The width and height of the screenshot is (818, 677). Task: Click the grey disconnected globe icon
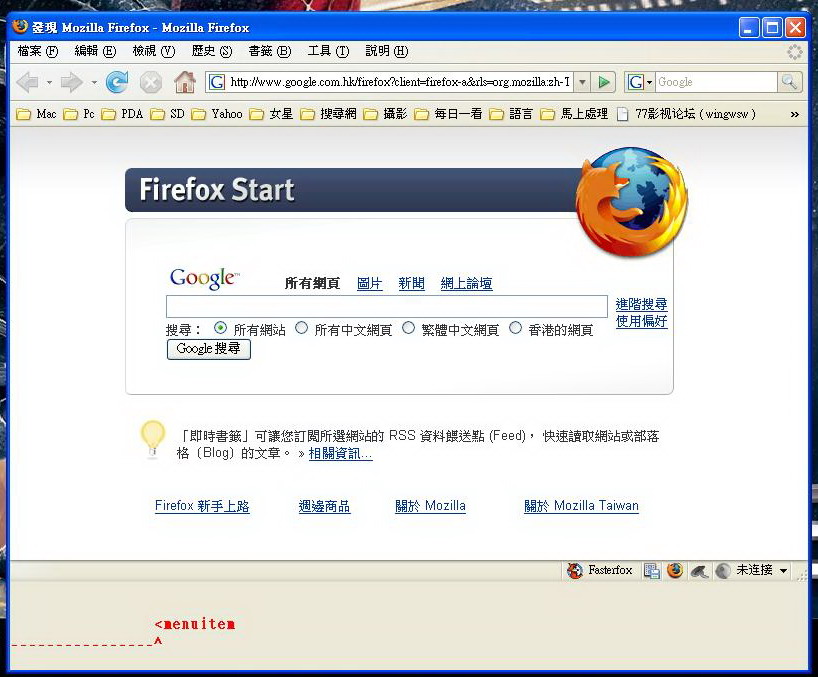click(723, 571)
